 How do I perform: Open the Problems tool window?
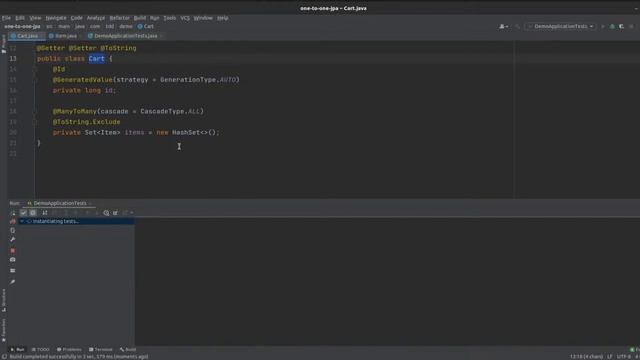[x=69, y=350]
